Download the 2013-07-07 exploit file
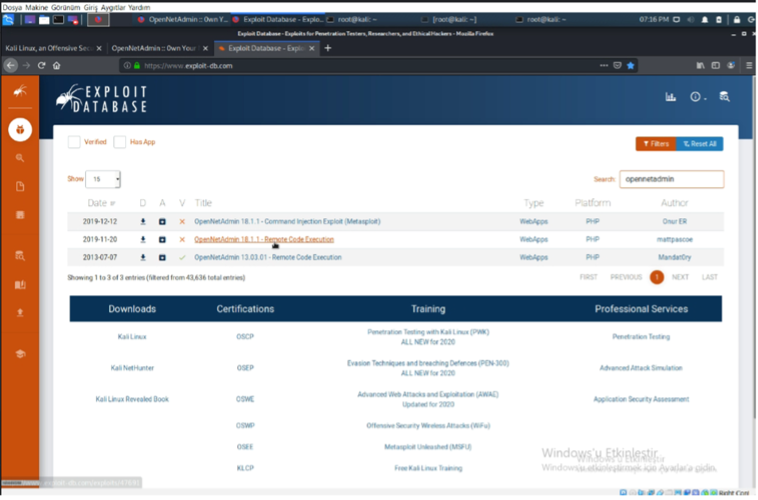The height and width of the screenshot is (500, 758). tap(143, 258)
